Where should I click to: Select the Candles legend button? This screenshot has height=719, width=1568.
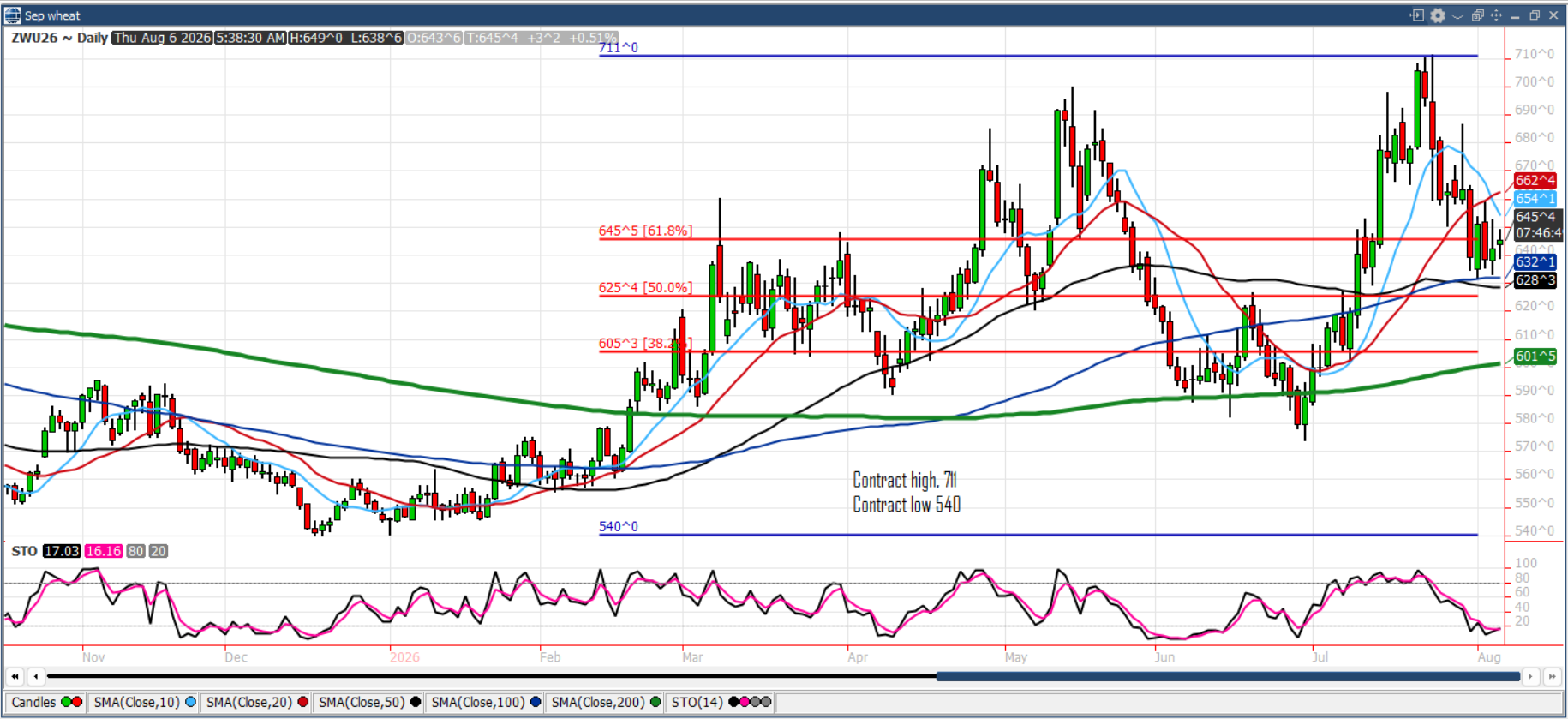pyautogui.click(x=45, y=703)
